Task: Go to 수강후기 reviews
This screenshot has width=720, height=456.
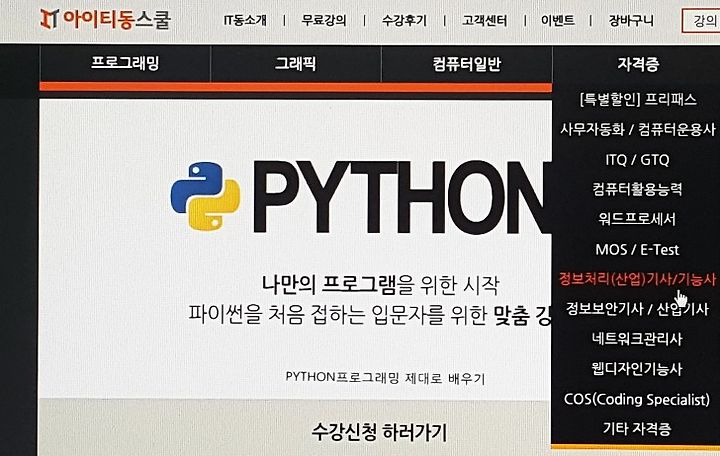Action: 404,21
